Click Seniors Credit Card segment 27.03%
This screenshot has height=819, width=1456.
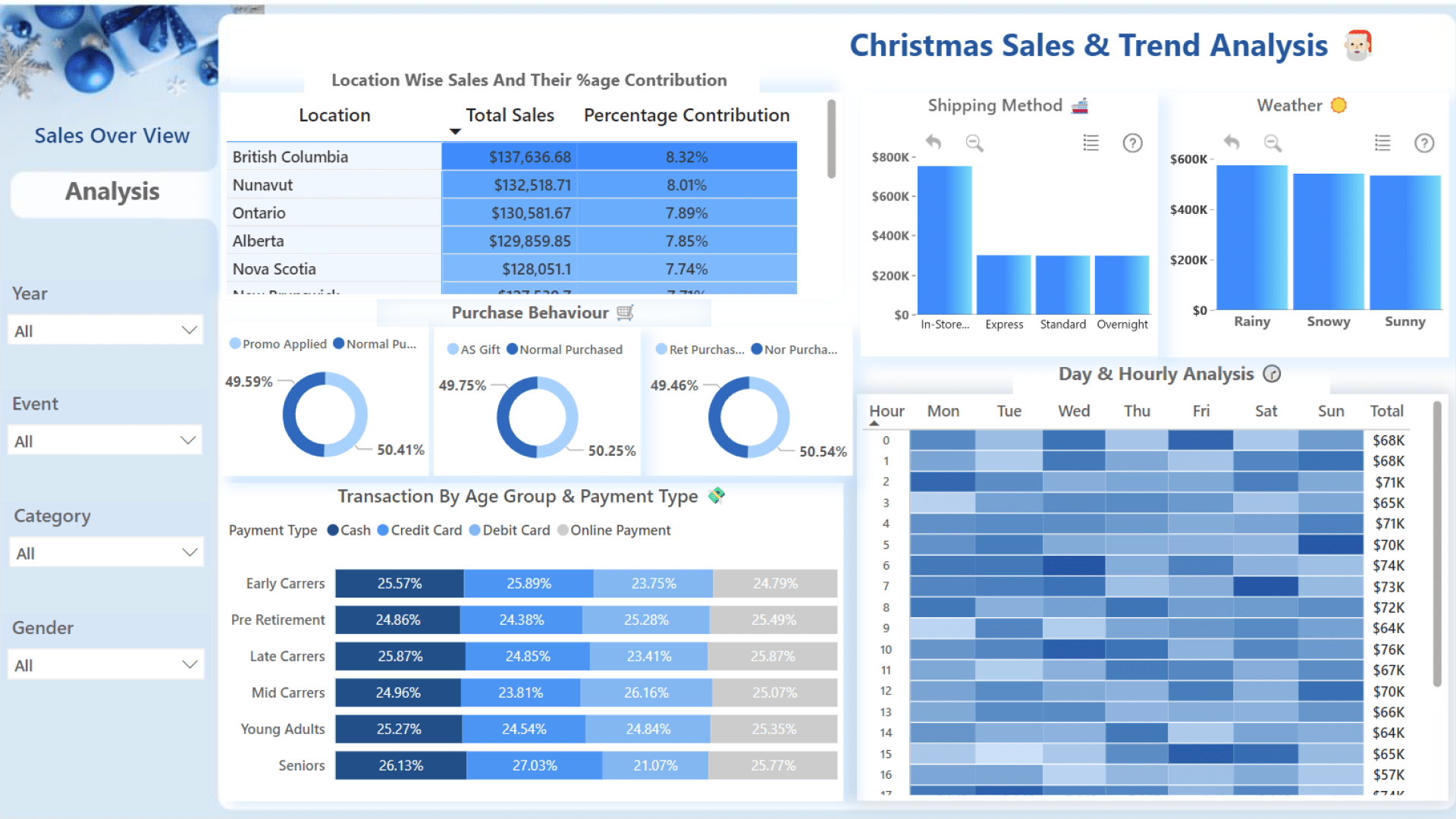[x=535, y=765]
